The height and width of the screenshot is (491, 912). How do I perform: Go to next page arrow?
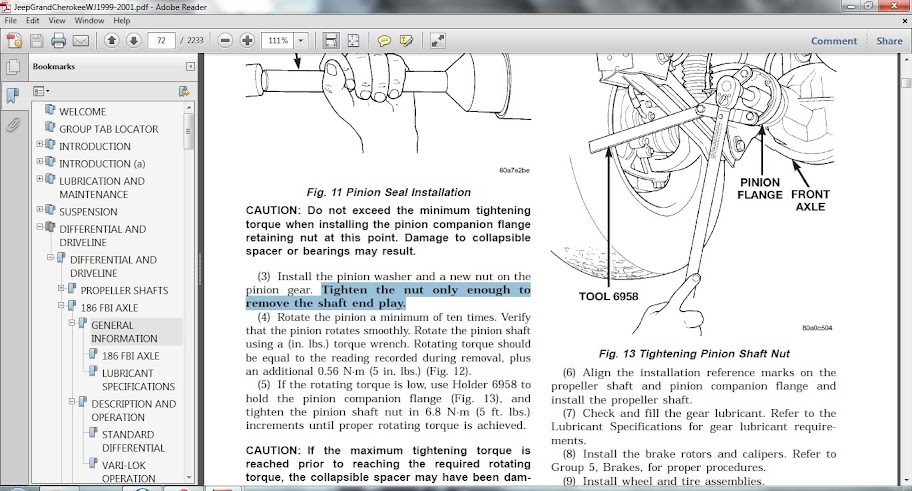tap(133, 40)
